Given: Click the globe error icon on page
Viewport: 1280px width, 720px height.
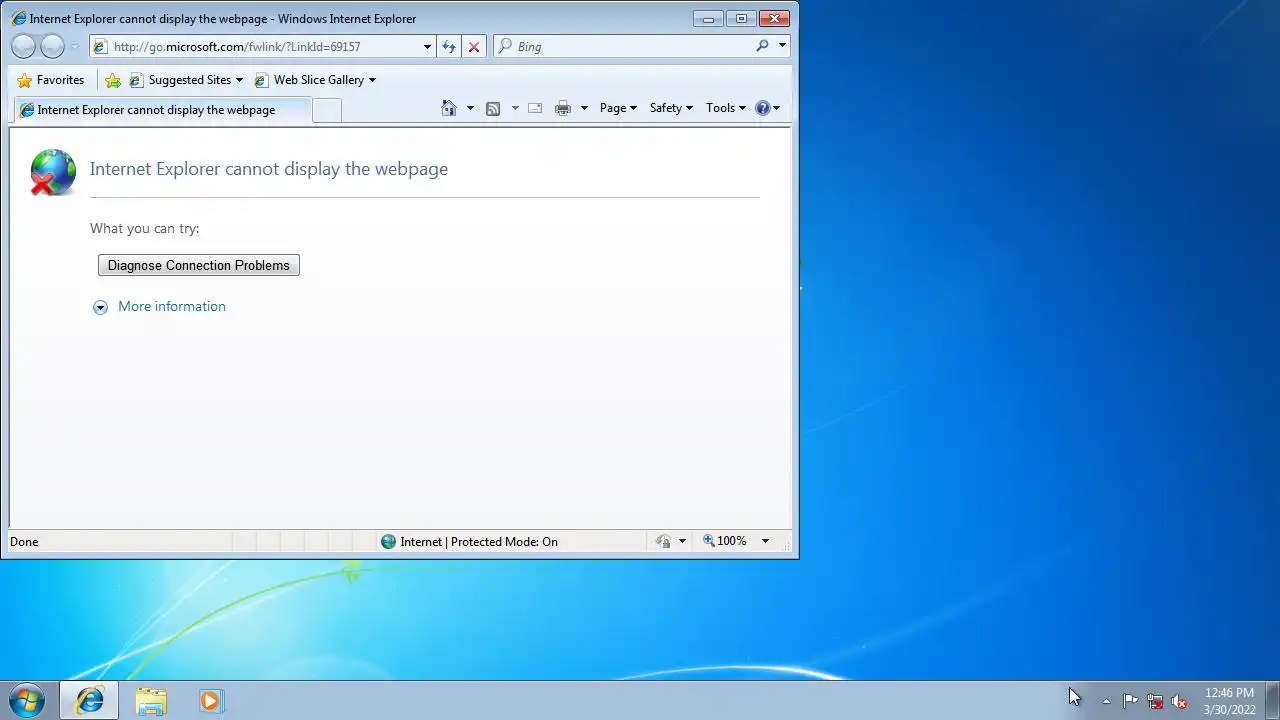Looking at the screenshot, I should pyautogui.click(x=53, y=172).
